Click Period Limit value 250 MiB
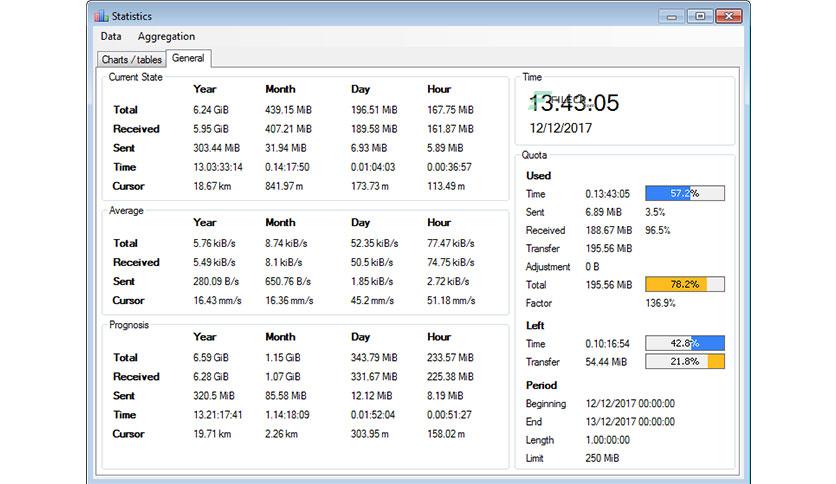This screenshot has width=836, height=484. (602, 458)
